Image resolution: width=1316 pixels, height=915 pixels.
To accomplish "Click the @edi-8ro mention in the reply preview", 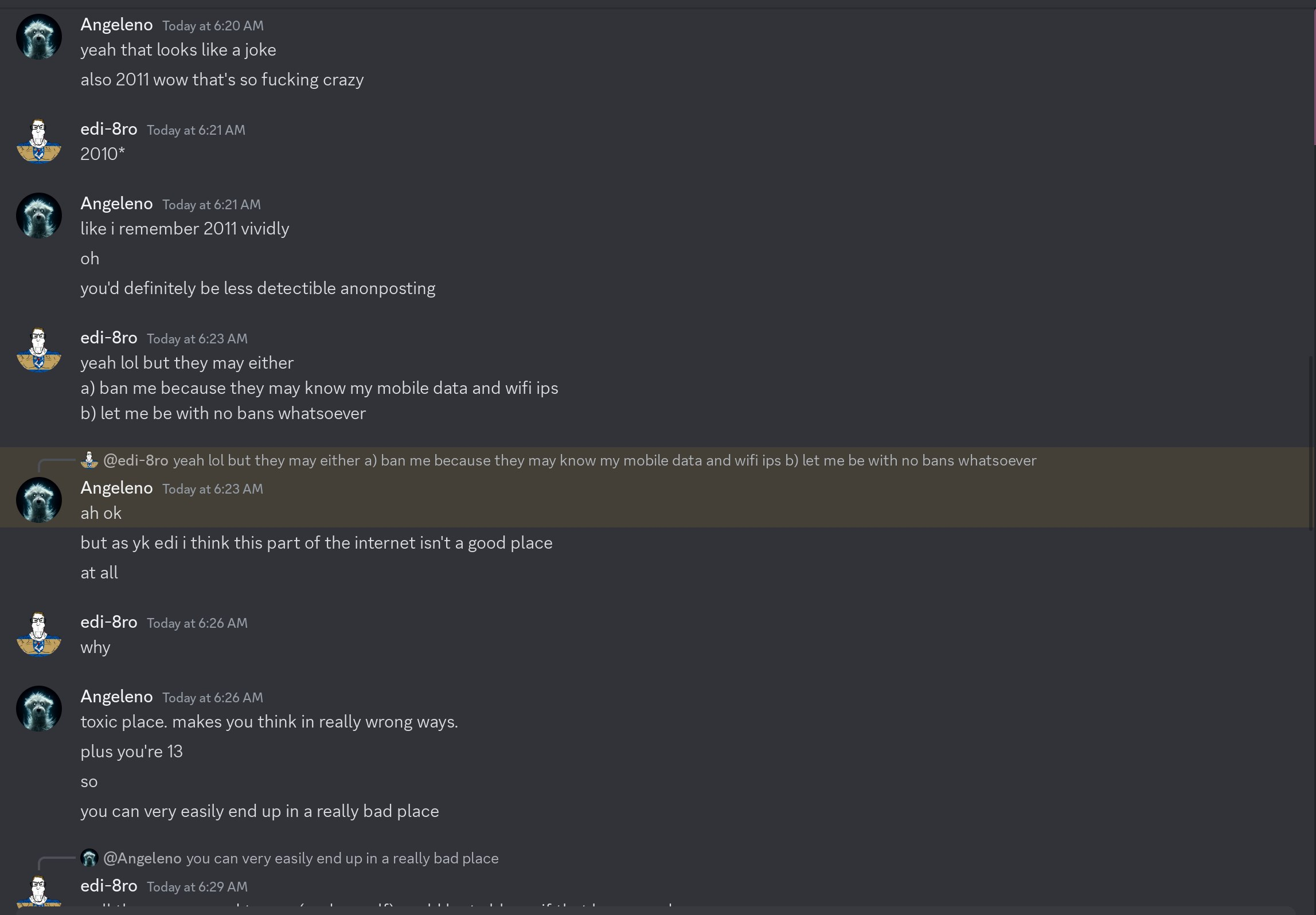I will coord(136,460).
